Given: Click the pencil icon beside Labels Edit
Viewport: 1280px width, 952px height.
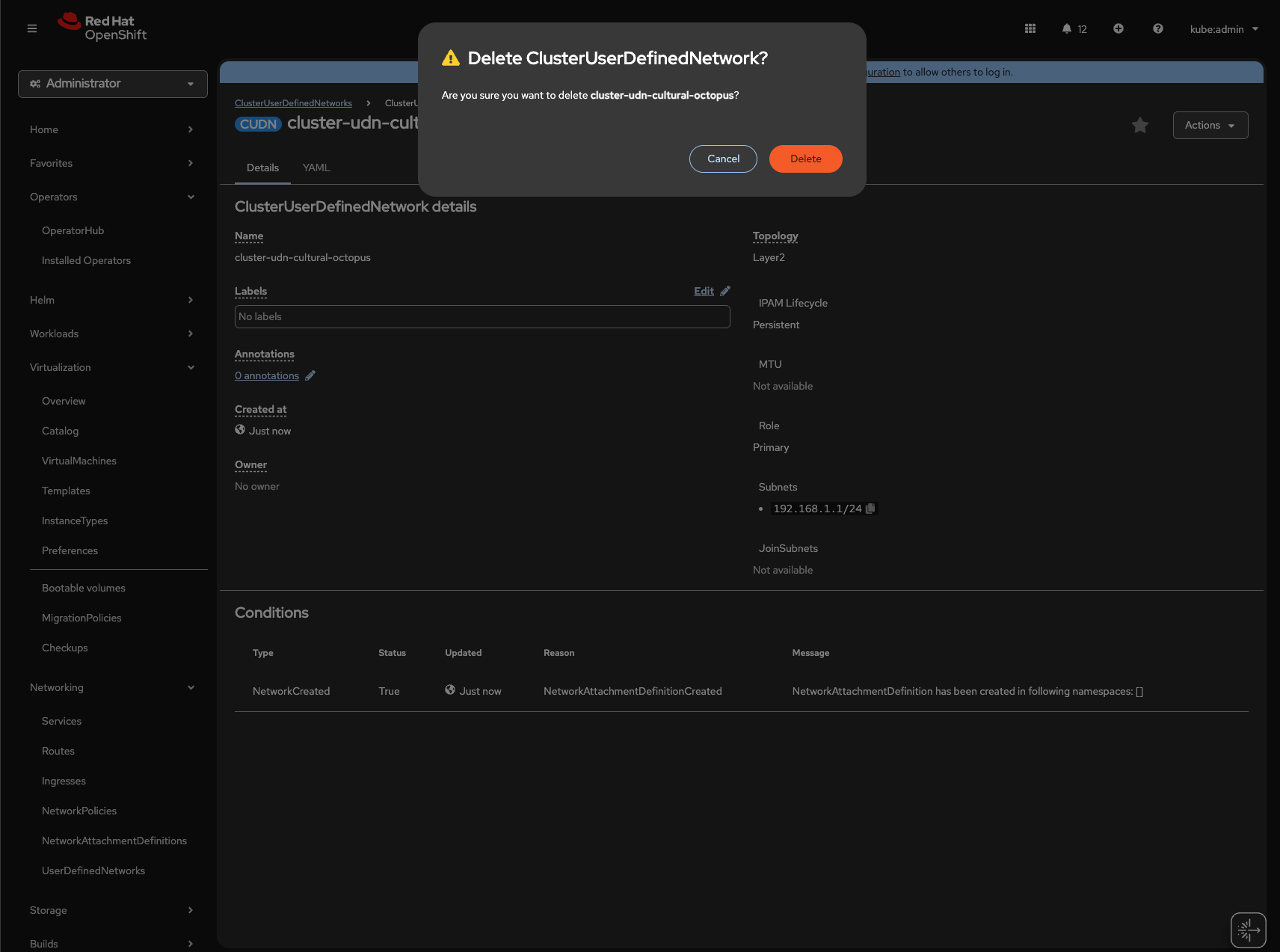Looking at the screenshot, I should pyautogui.click(x=725, y=291).
